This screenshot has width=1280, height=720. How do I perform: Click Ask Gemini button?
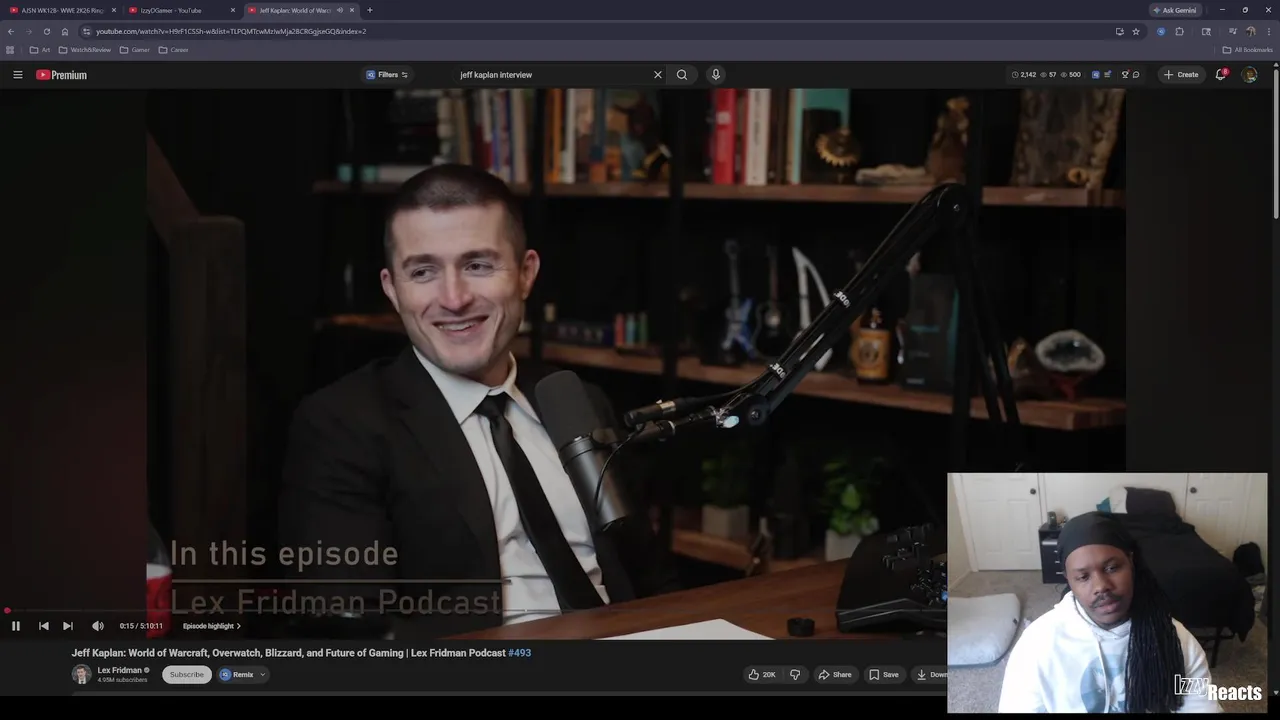[x=1174, y=10]
